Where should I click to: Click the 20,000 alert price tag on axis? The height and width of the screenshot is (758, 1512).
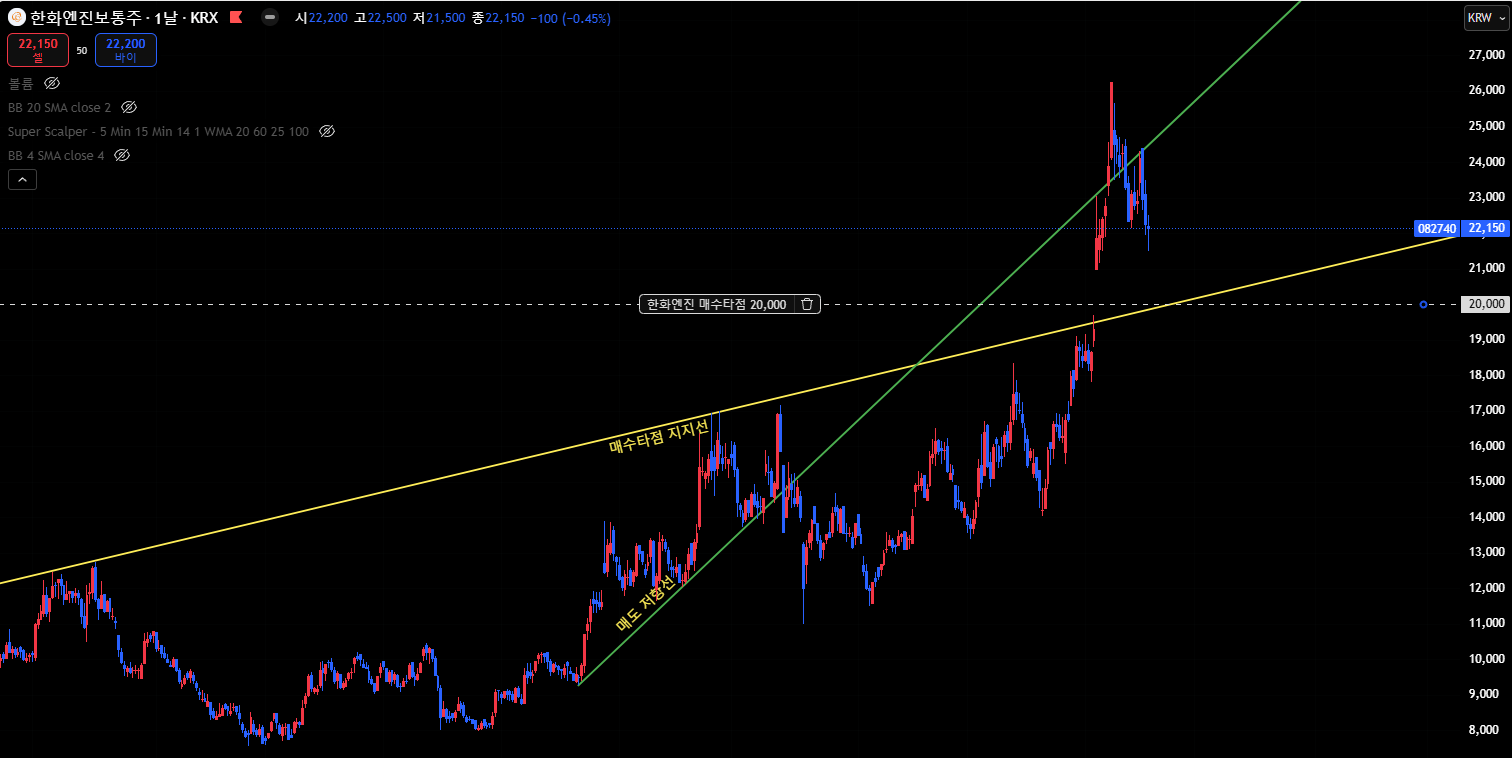click(x=1485, y=304)
